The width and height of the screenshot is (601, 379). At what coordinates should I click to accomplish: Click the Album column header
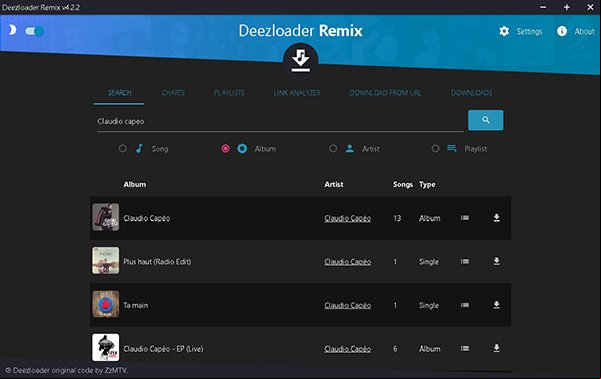point(135,184)
